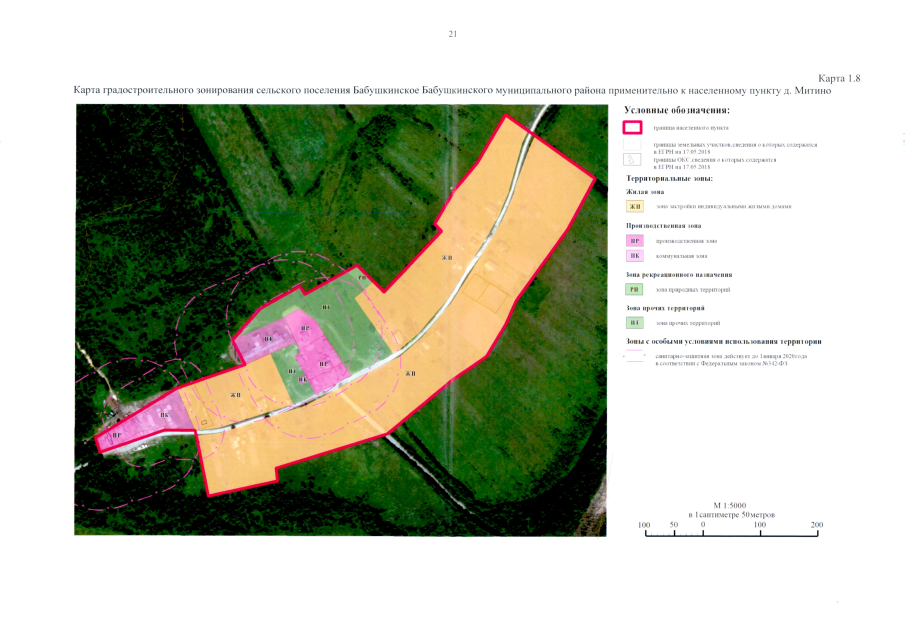Click the red settlement boundary legend symbol

pyautogui.click(x=632, y=128)
